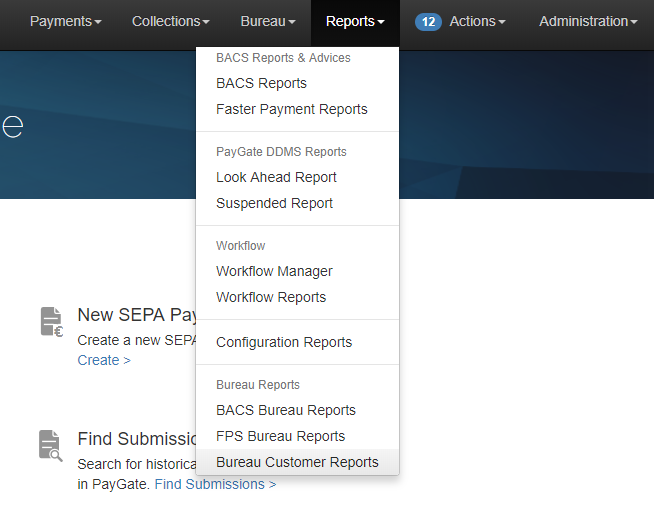Open Workflow Manager
654x518 pixels.
pyautogui.click(x=274, y=271)
